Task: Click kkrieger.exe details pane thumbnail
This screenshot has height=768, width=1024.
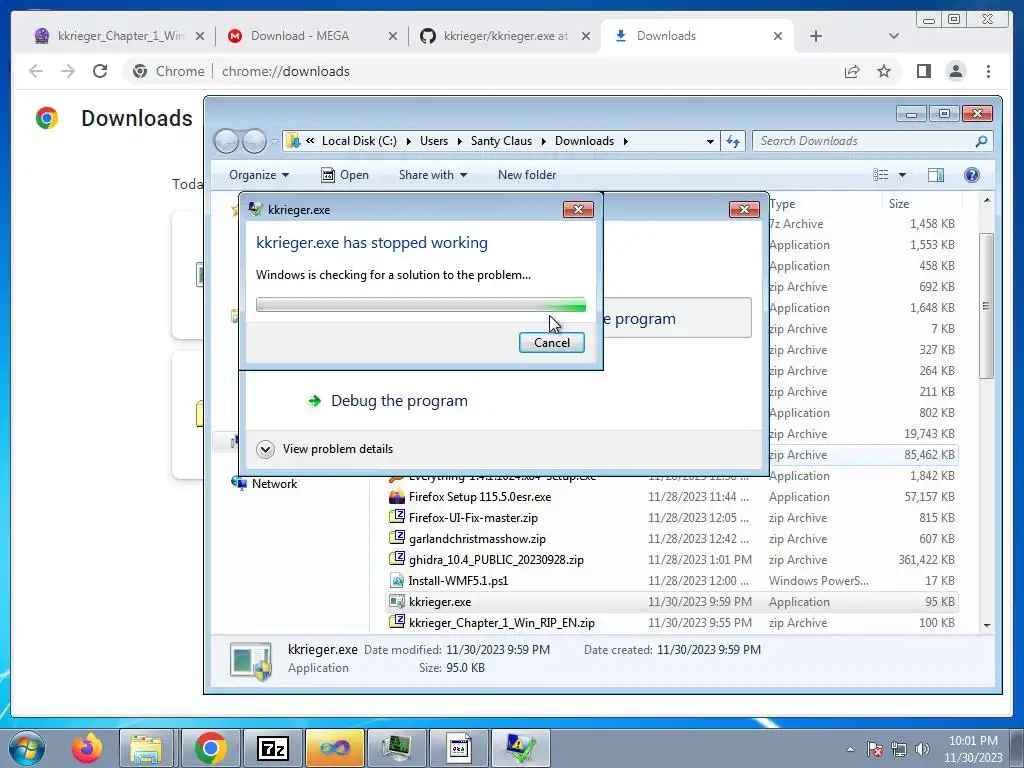Action: click(251, 660)
